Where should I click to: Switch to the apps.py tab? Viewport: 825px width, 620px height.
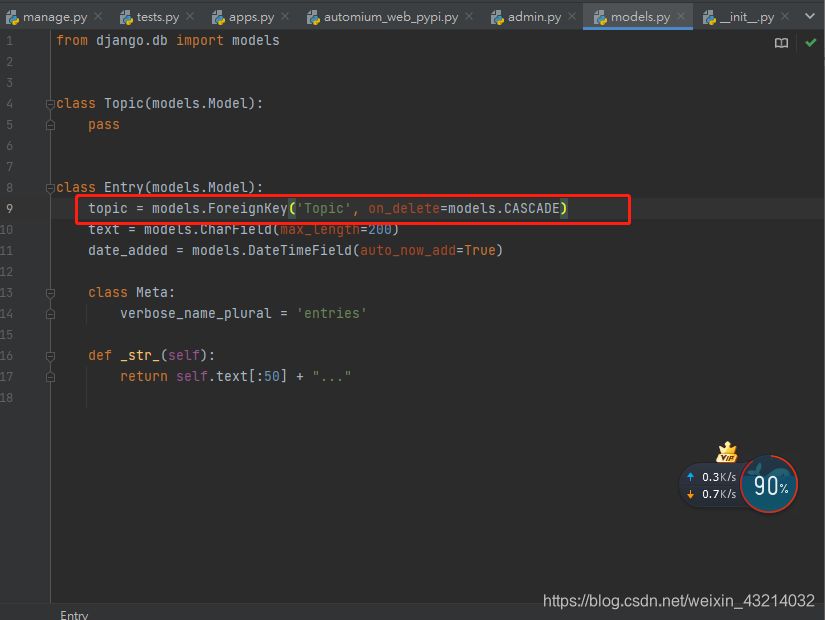[x=251, y=17]
